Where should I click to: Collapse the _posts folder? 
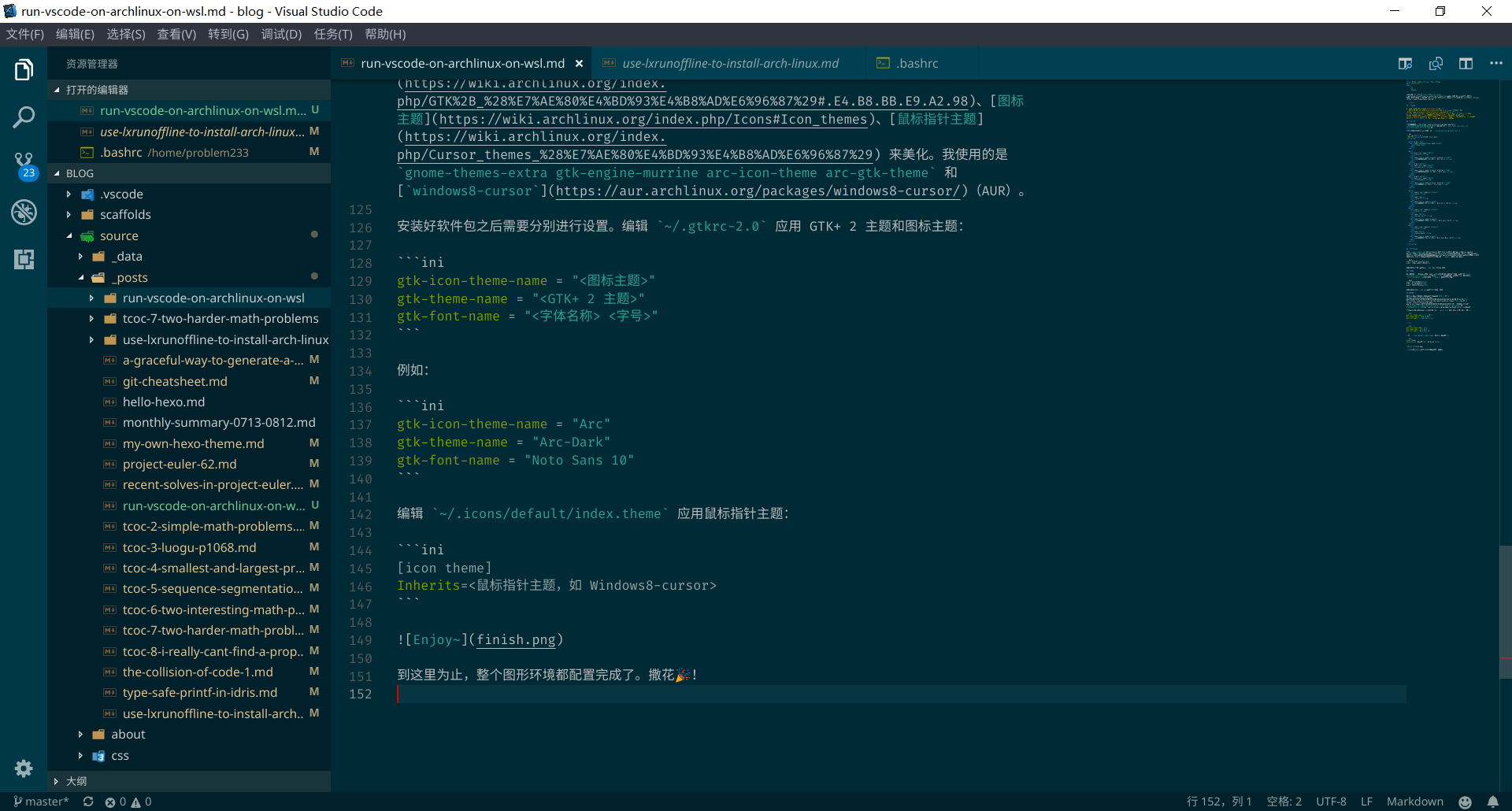click(x=81, y=278)
